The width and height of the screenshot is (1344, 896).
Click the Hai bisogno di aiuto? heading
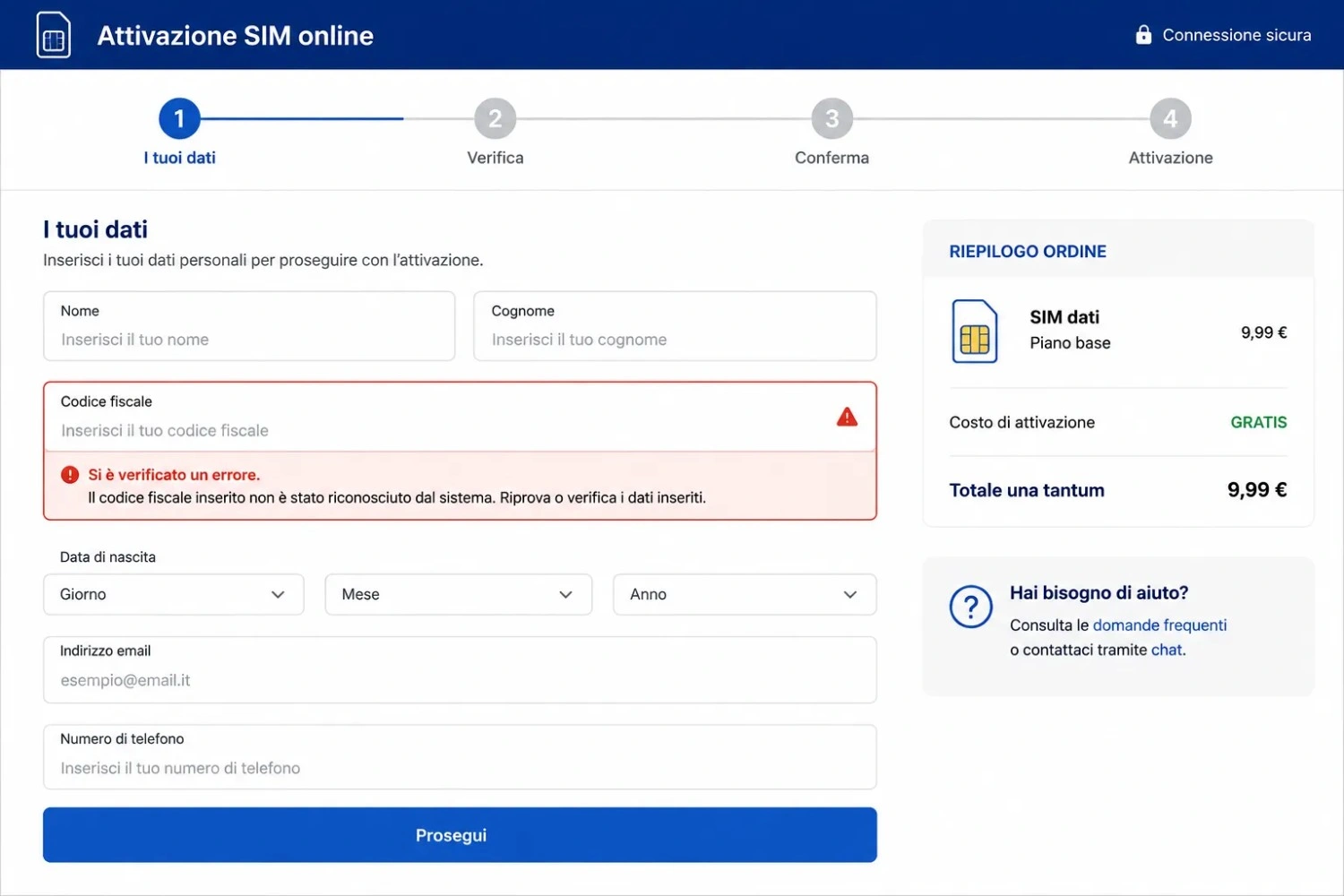1098,593
